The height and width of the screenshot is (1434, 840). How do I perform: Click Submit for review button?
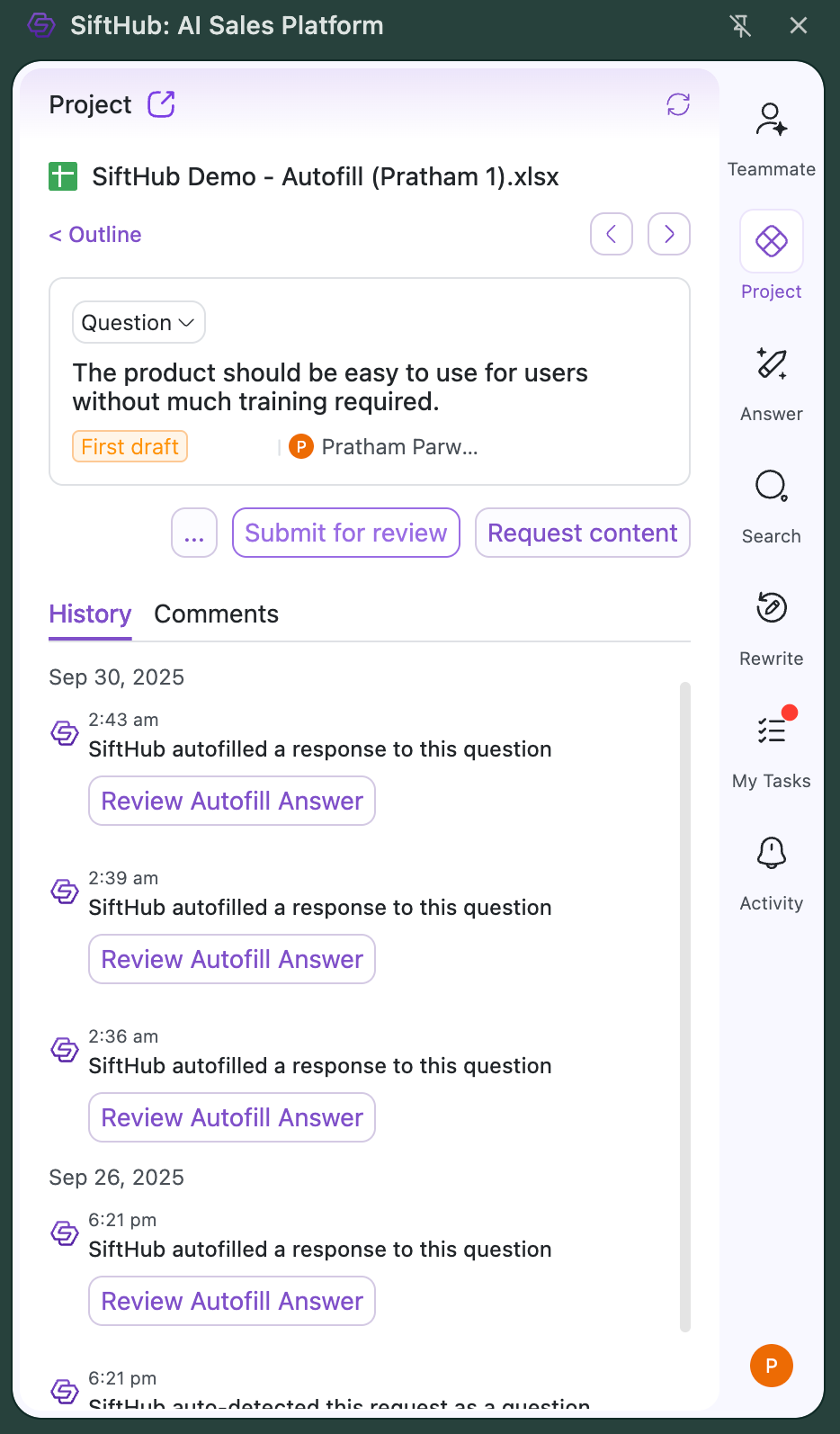click(x=346, y=533)
